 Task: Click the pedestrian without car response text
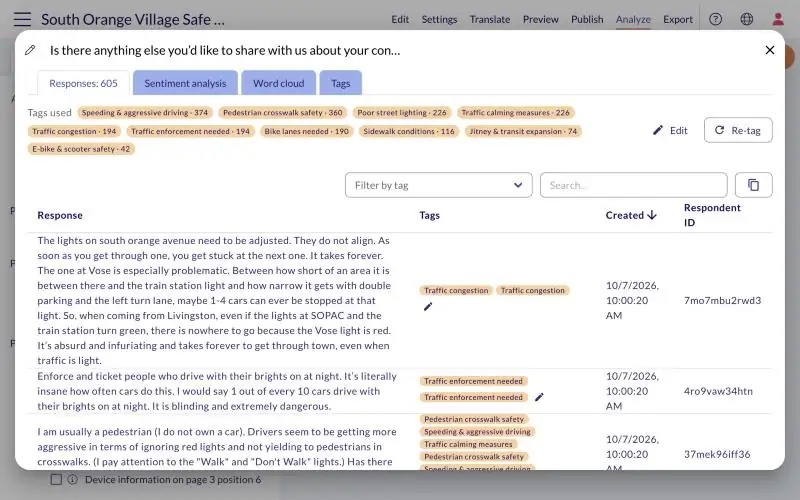[x=217, y=447]
